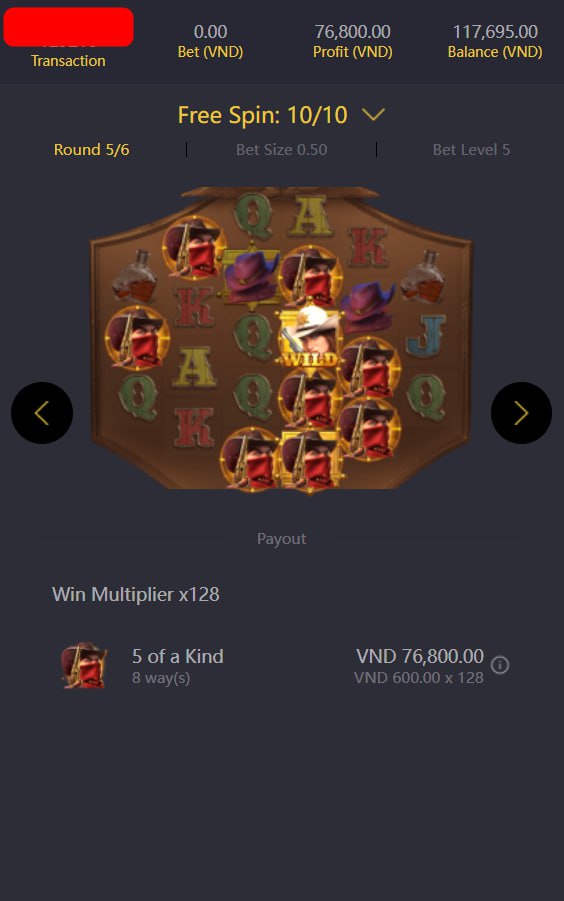Viewport: 564px width, 901px height.
Task: Click the Payout section heading
Action: pyautogui.click(x=281, y=538)
